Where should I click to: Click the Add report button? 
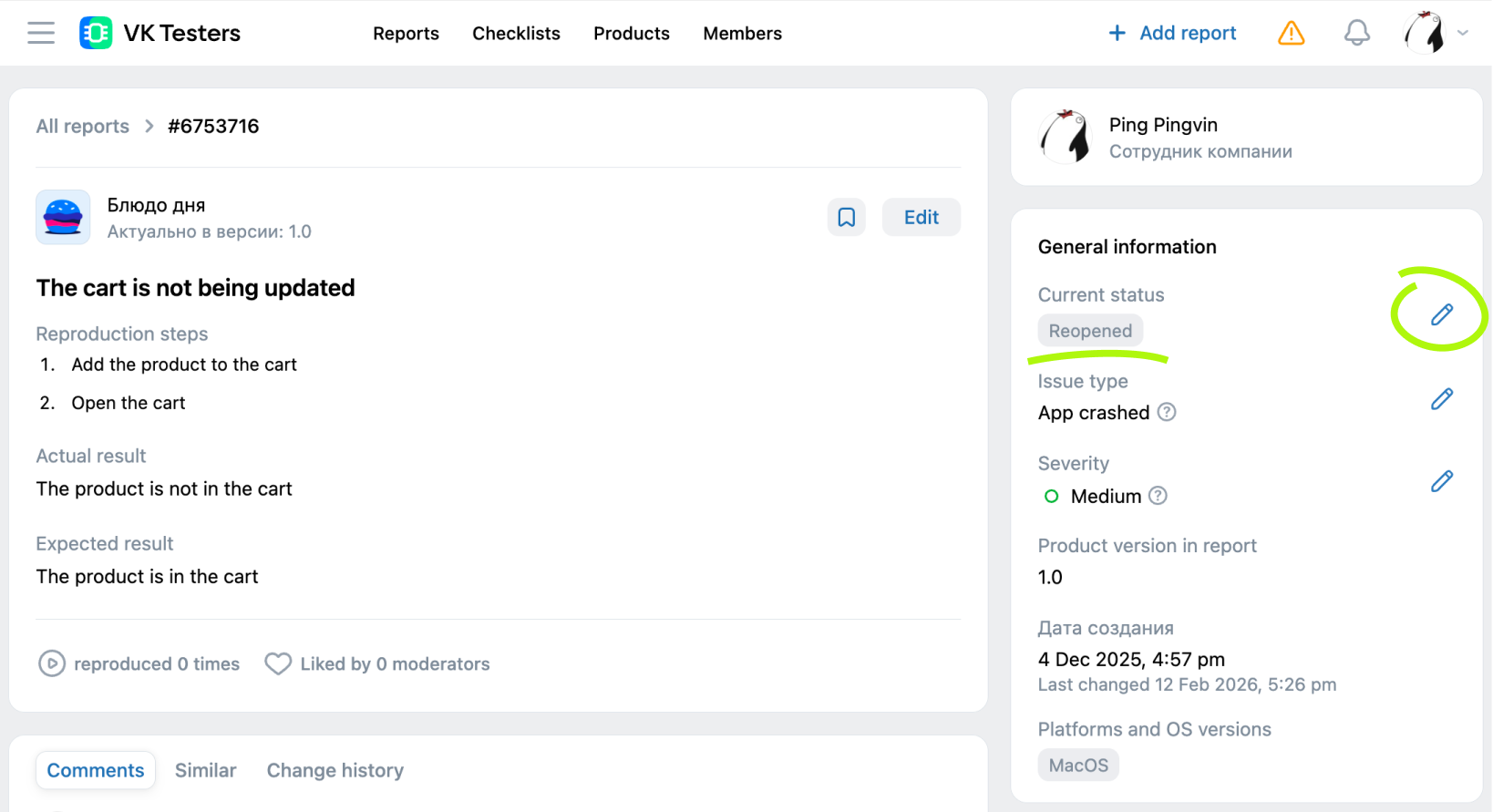(1172, 33)
